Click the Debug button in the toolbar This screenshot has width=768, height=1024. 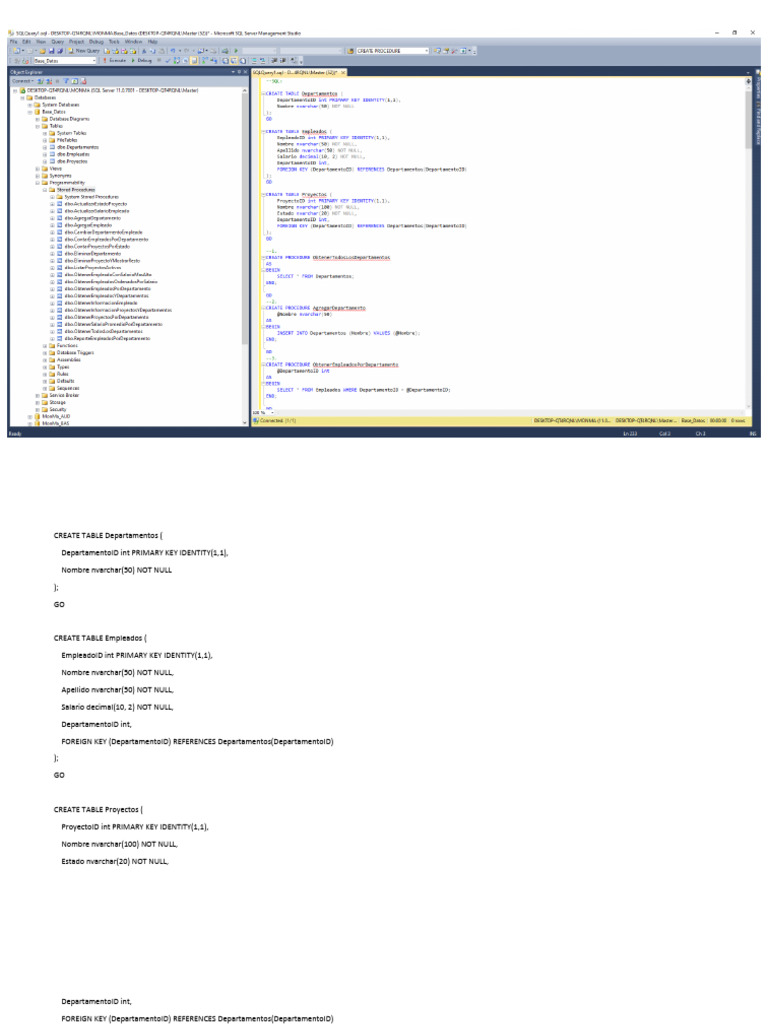(x=142, y=60)
